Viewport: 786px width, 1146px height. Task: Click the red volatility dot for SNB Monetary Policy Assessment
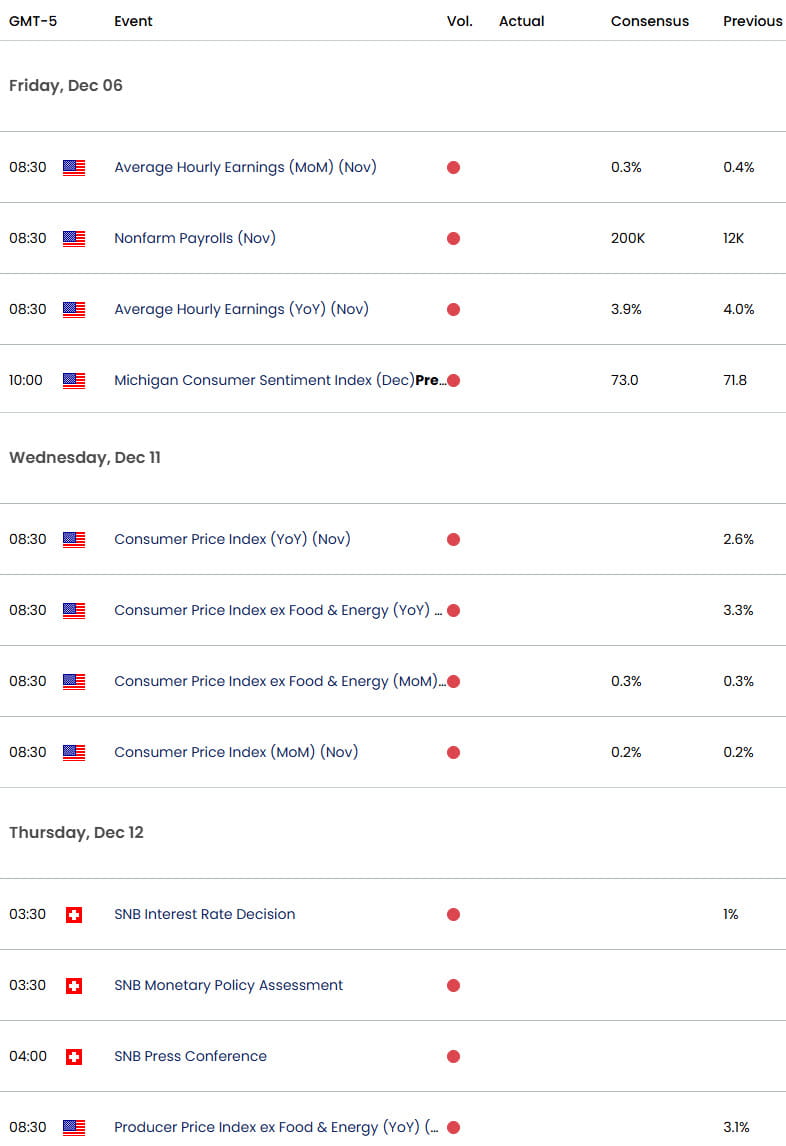pos(453,986)
